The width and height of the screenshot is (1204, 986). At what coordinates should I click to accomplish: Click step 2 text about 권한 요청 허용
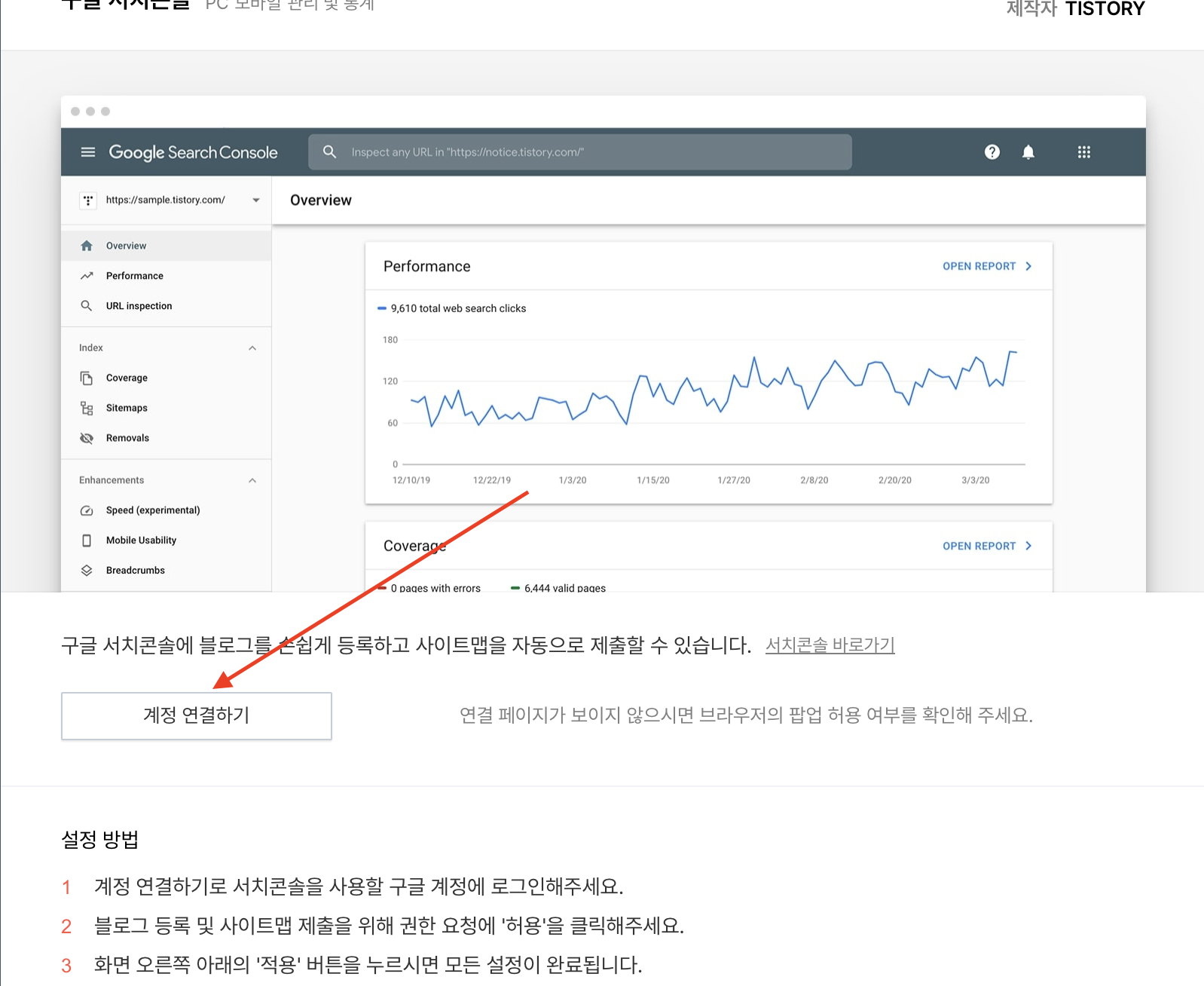(x=389, y=926)
